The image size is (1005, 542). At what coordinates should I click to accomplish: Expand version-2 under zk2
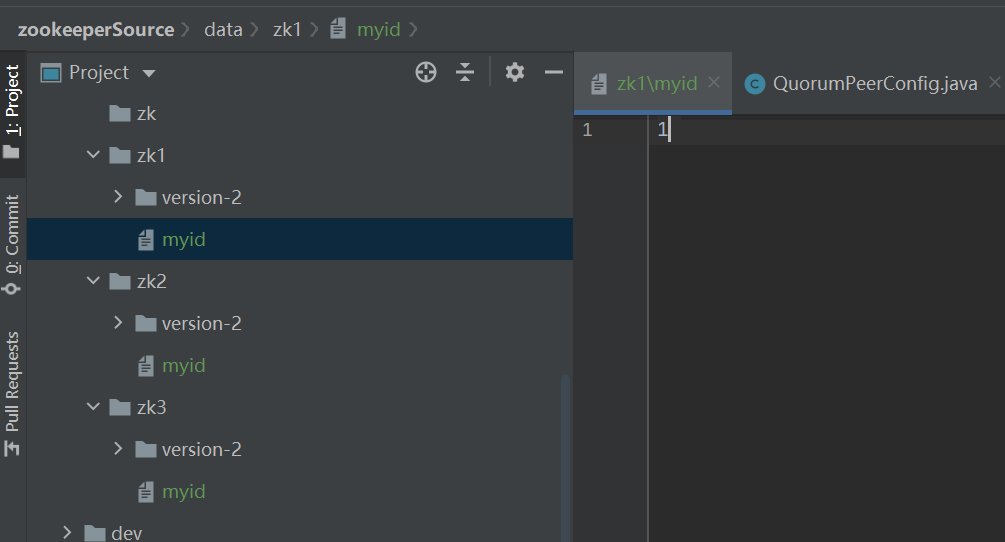click(x=118, y=322)
